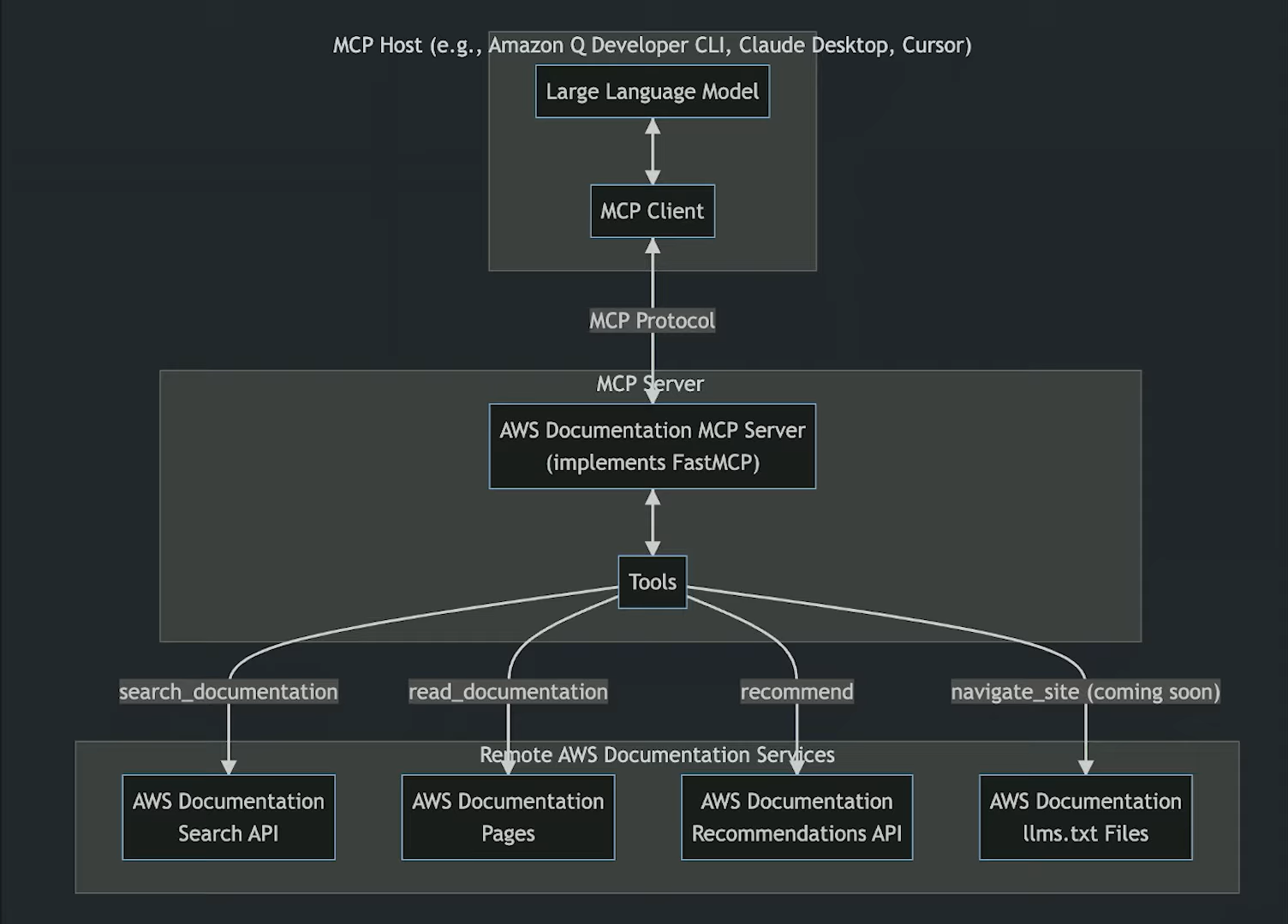This screenshot has height=924, width=1288.
Task: Select the AWS Documentation Recommendations API box
Action: [796, 816]
